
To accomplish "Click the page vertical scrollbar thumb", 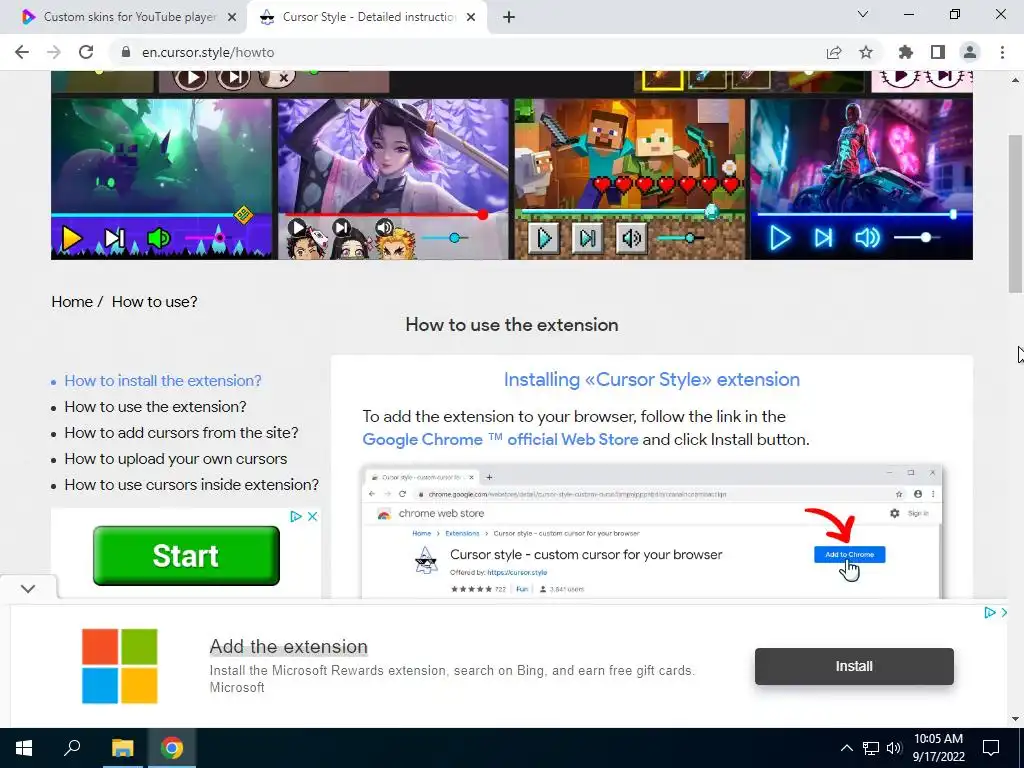I will [x=1016, y=214].
